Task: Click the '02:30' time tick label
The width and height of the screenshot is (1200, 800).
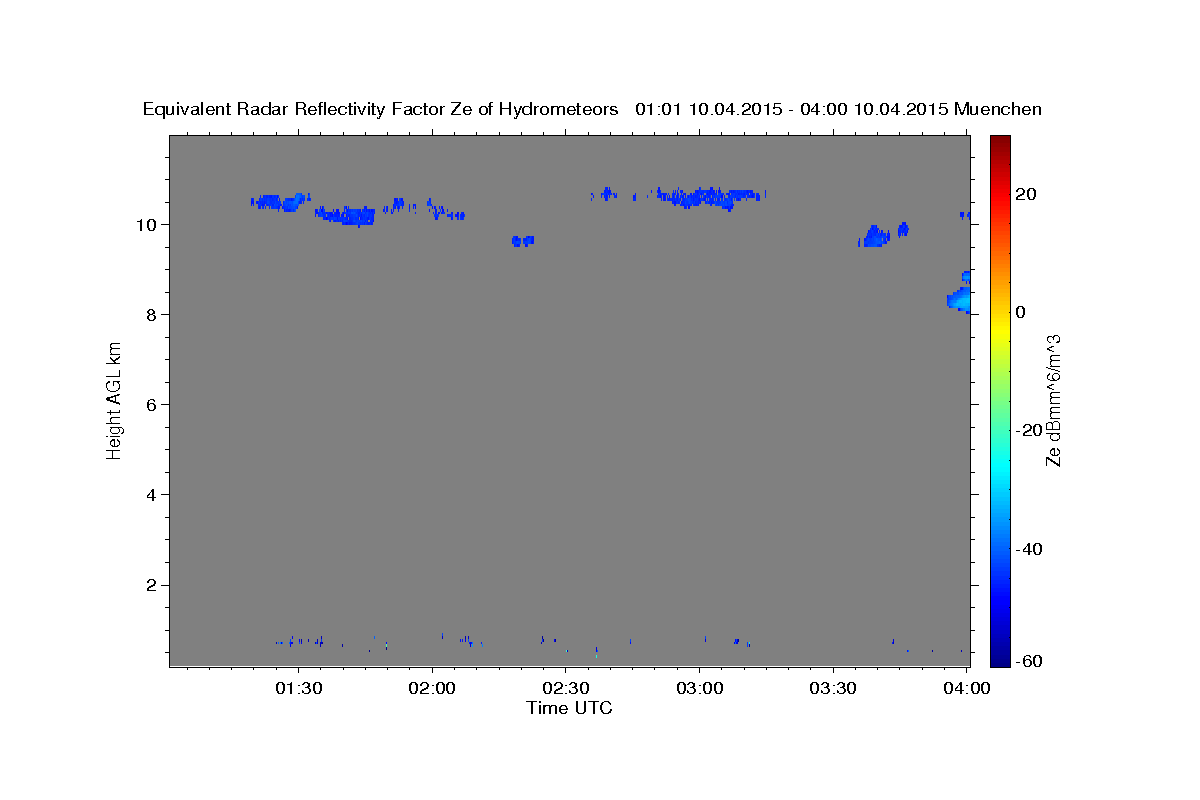Action: (x=566, y=689)
